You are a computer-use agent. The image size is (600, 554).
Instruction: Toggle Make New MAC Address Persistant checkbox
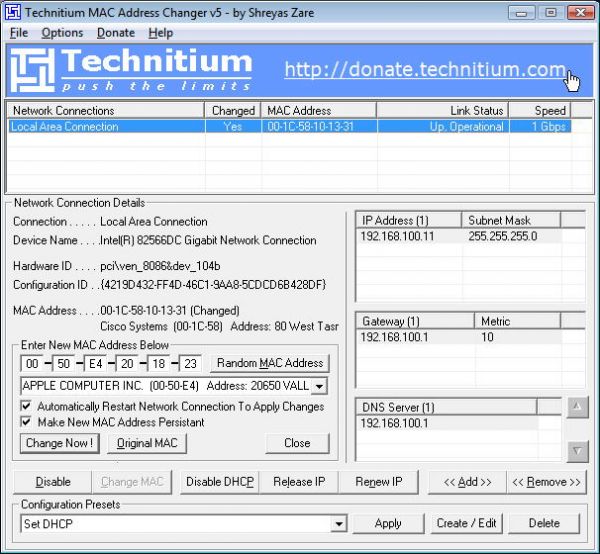[26, 422]
